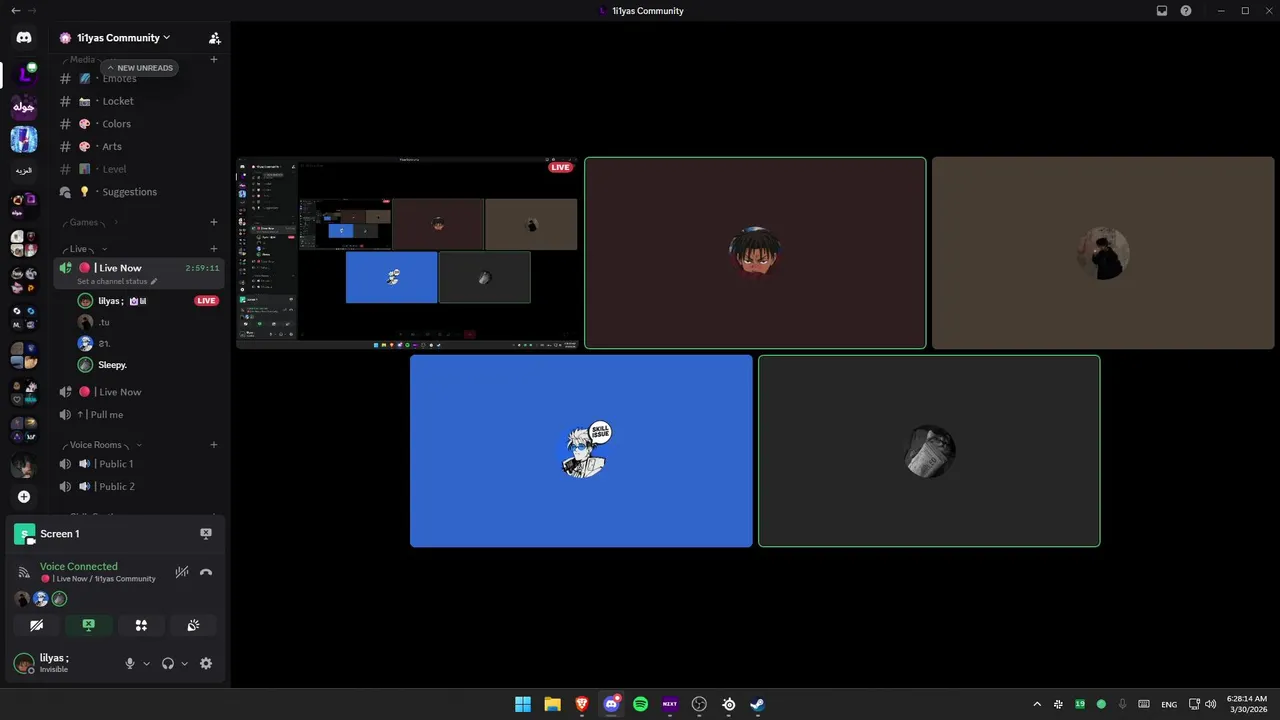Add a server with the plus icon
The width and height of the screenshot is (1280, 720).
tap(24, 497)
